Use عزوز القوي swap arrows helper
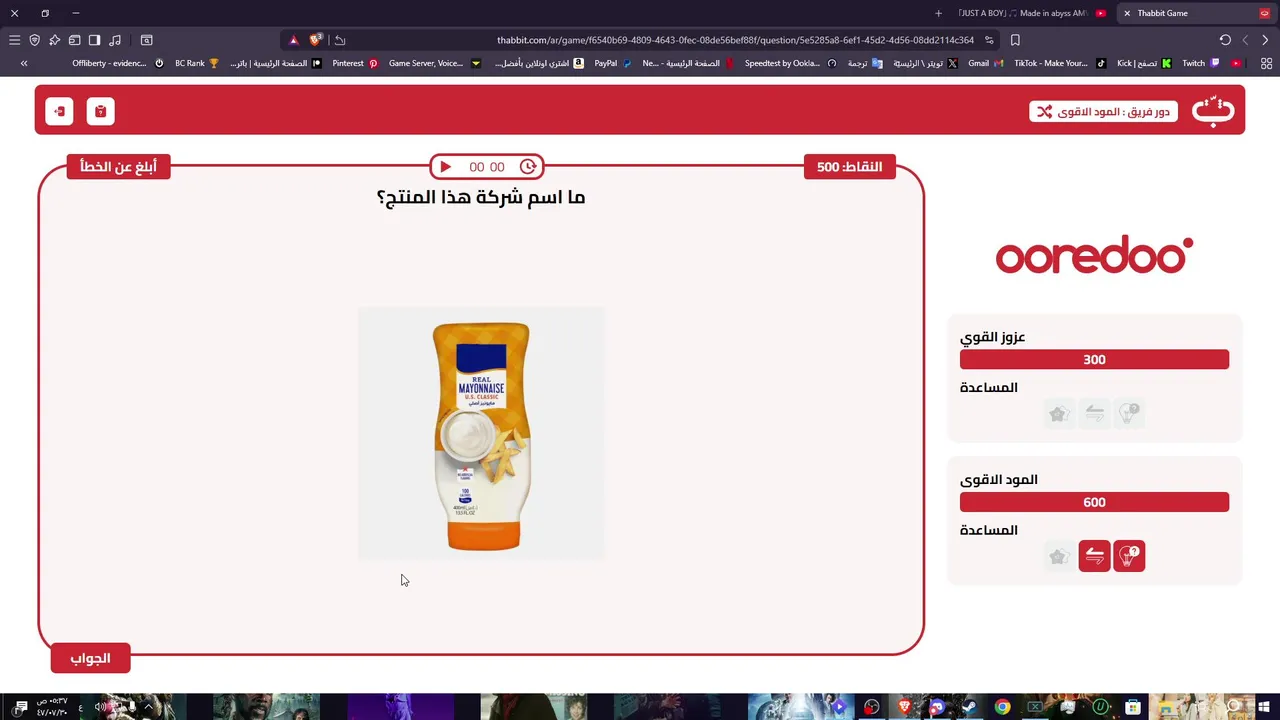Image resolution: width=1280 pixels, height=720 pixels. point(1094,413)
